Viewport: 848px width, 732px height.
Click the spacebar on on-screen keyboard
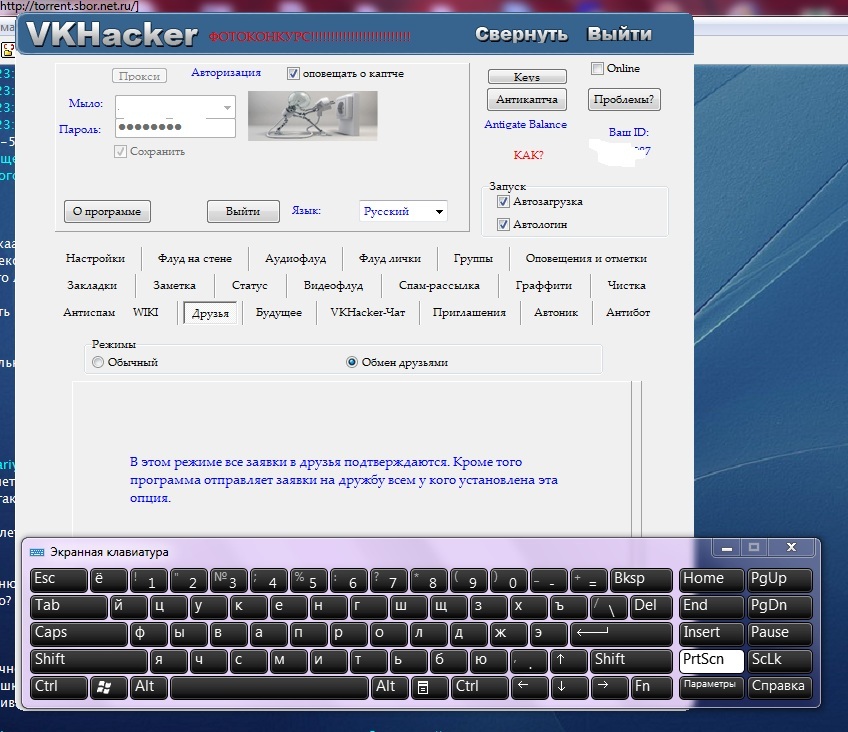coord(269,687)
